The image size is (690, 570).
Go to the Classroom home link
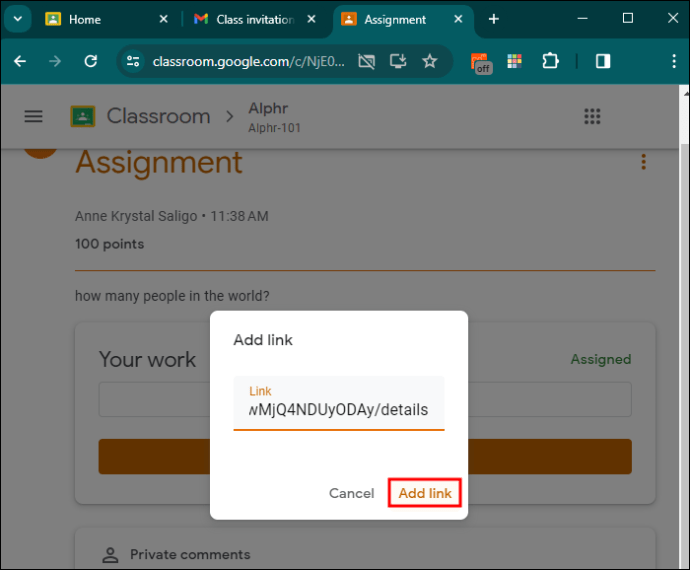coord(158,117)
